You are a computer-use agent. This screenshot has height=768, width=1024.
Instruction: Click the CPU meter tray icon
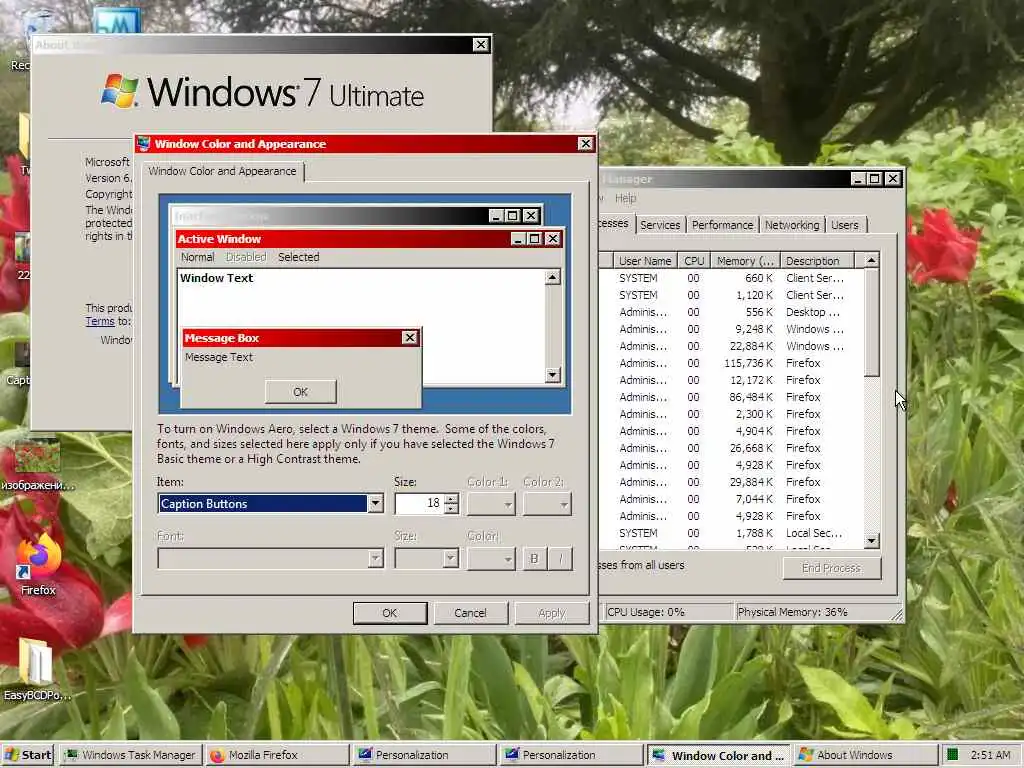point(953,755)
